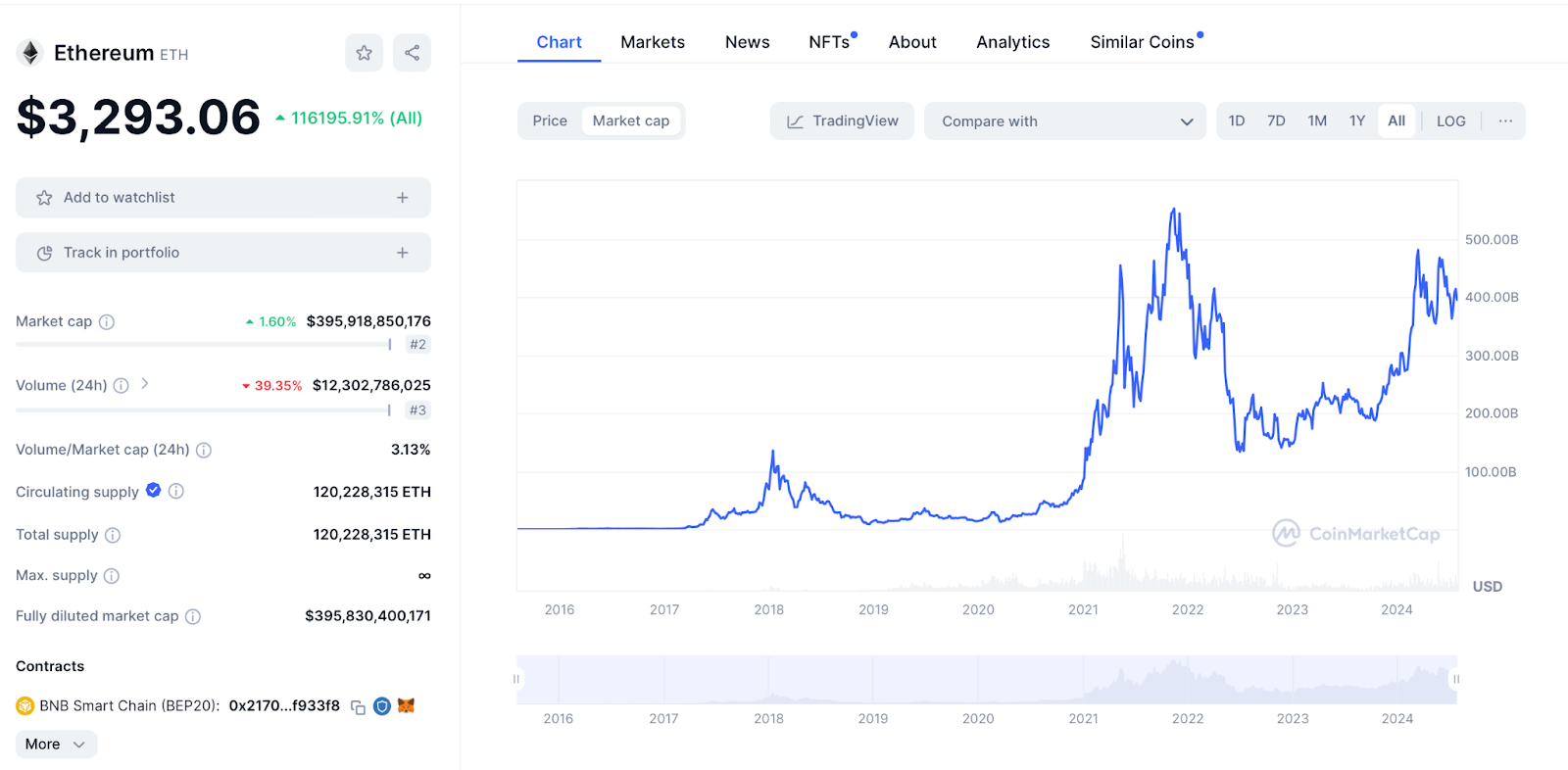
Task: Click the Contracts heading
Action: tap(50, 666)
